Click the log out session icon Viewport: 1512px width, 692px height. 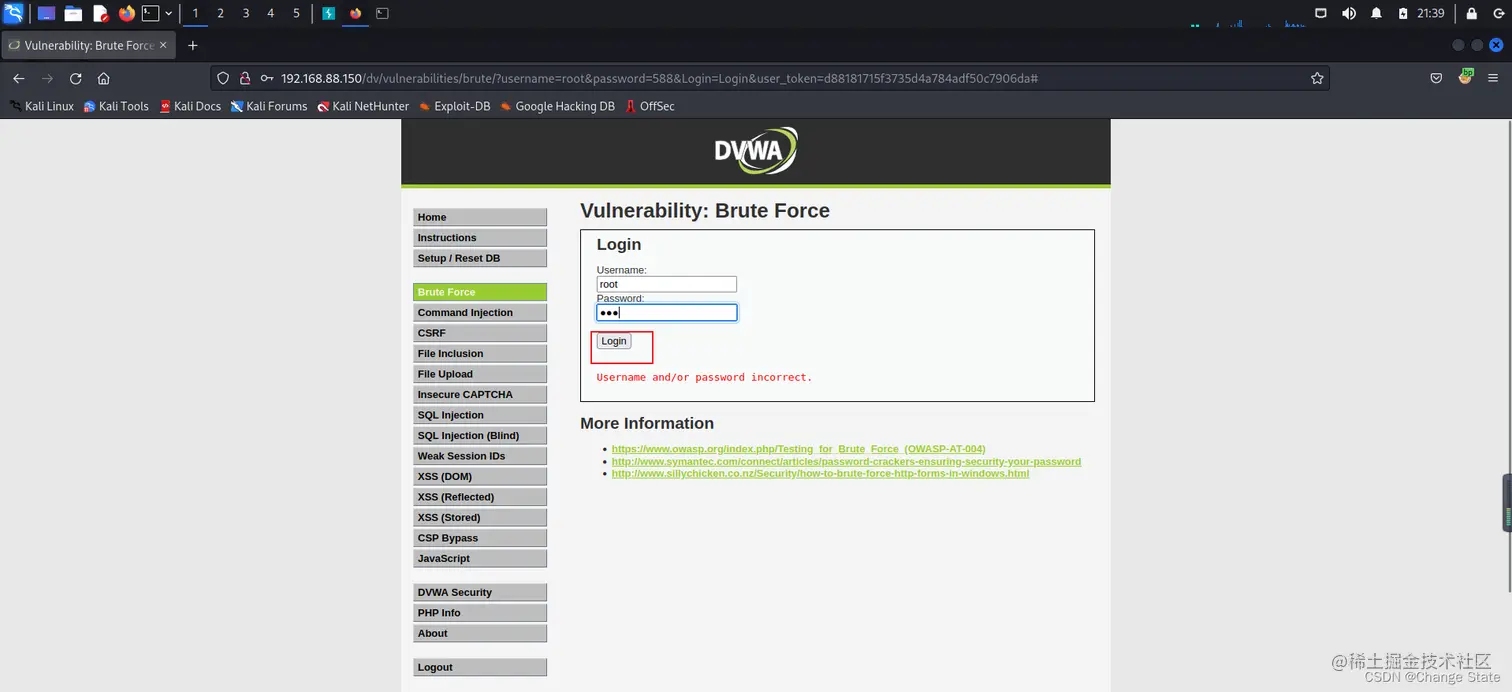click(1498, 14)
